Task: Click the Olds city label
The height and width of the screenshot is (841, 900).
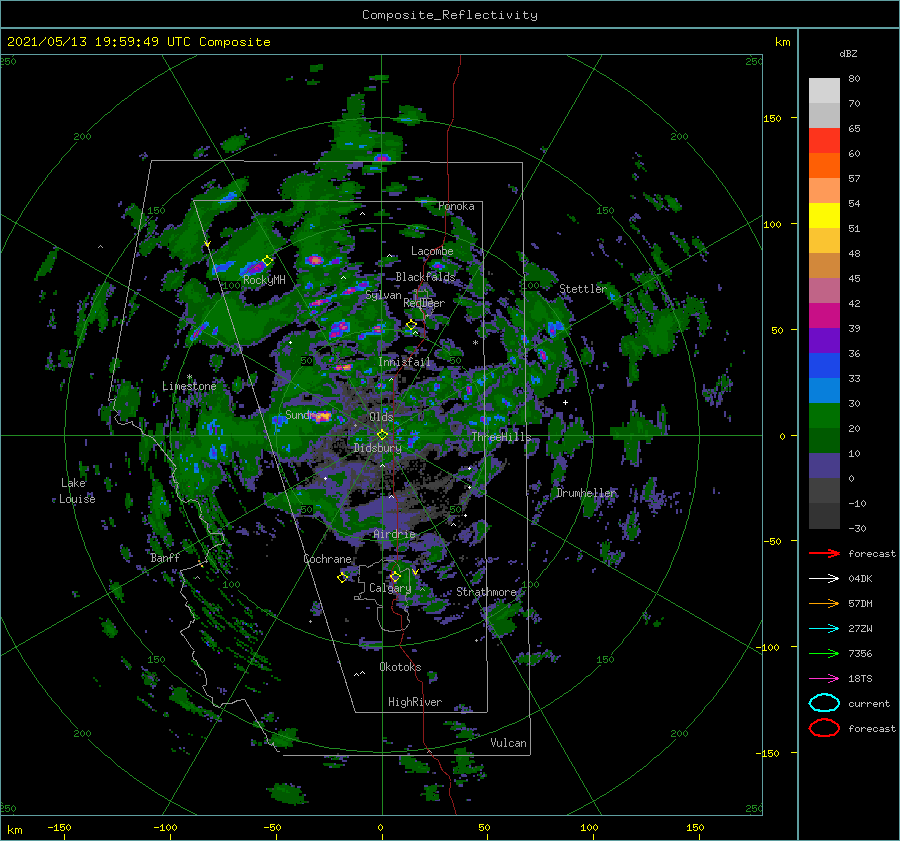Action: pyautogui.click(x=381, y=416)
